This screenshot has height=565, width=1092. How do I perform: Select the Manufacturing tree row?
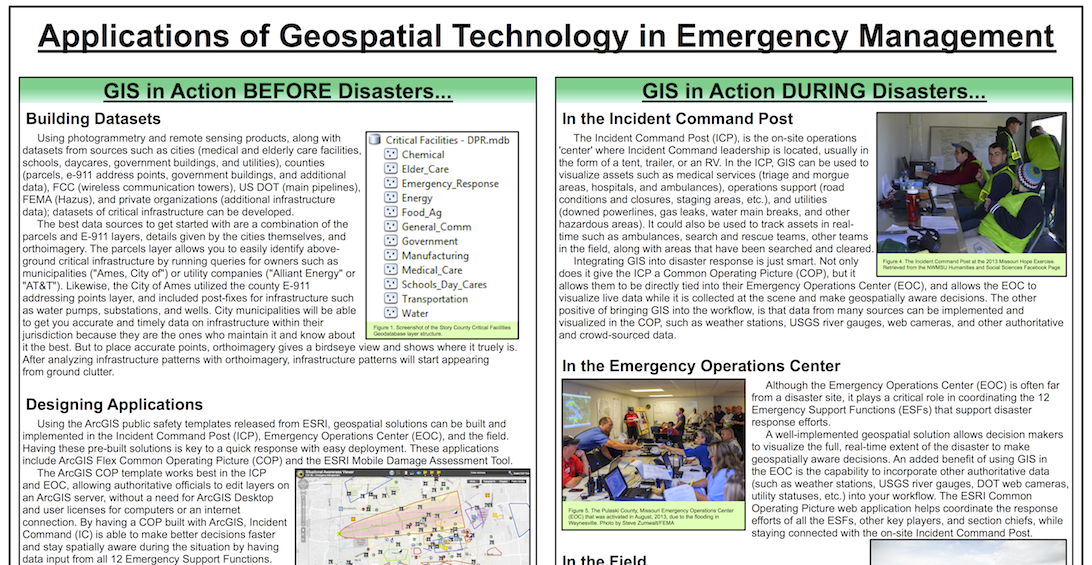click(x=426, y=256)
